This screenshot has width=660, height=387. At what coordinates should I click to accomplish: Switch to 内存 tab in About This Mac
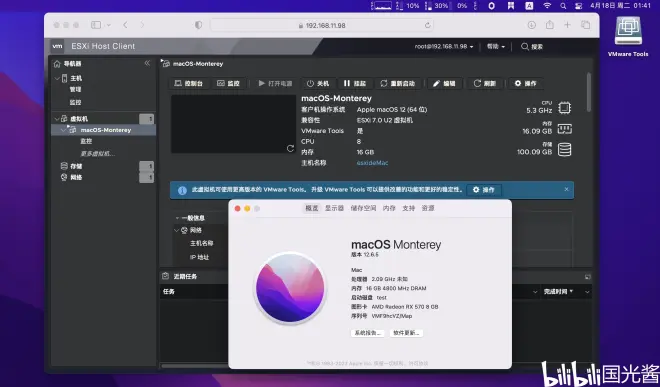[x=389, y=208]
